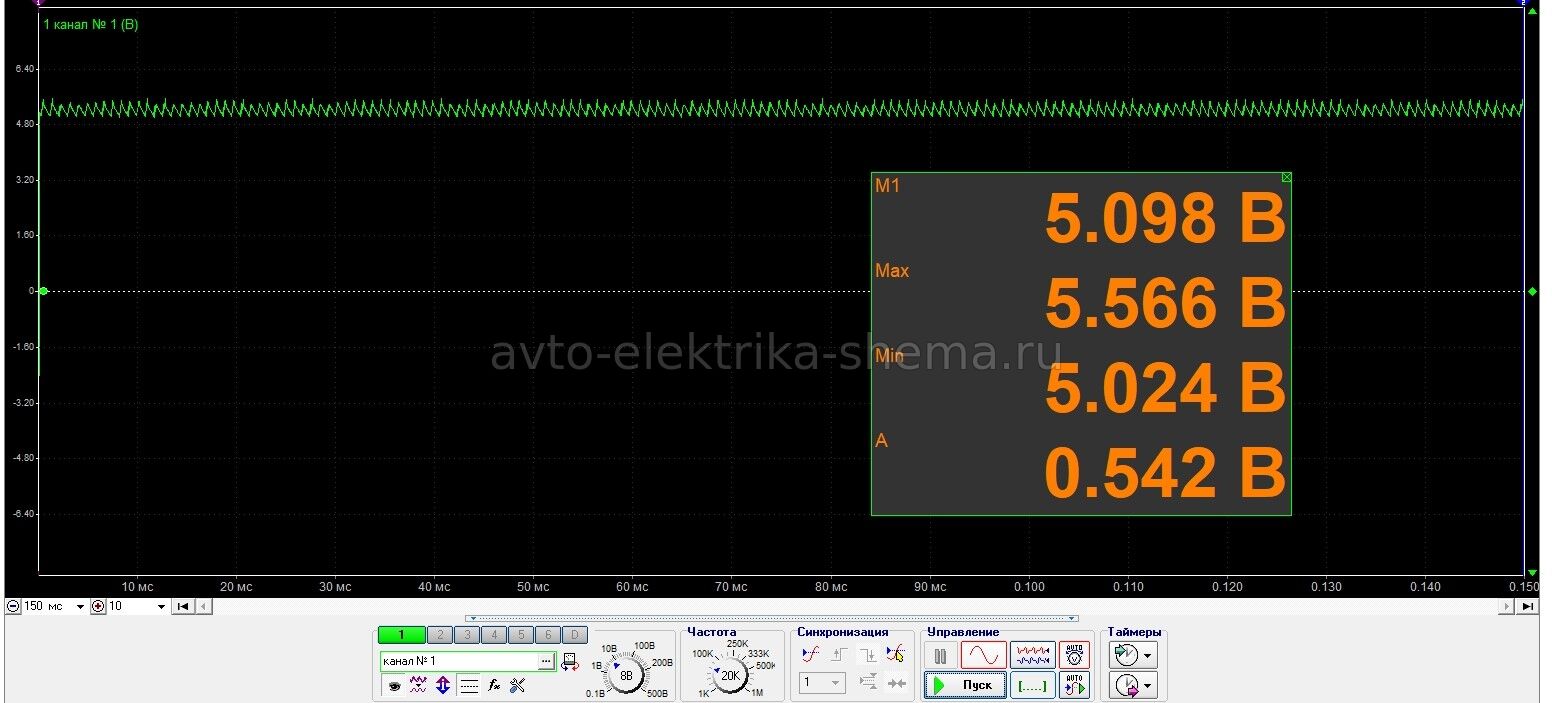Viewport: 1552px width, 703px height.
Task: Open the 150 мс time scale dropdown
Action: (x=81, y=607)
